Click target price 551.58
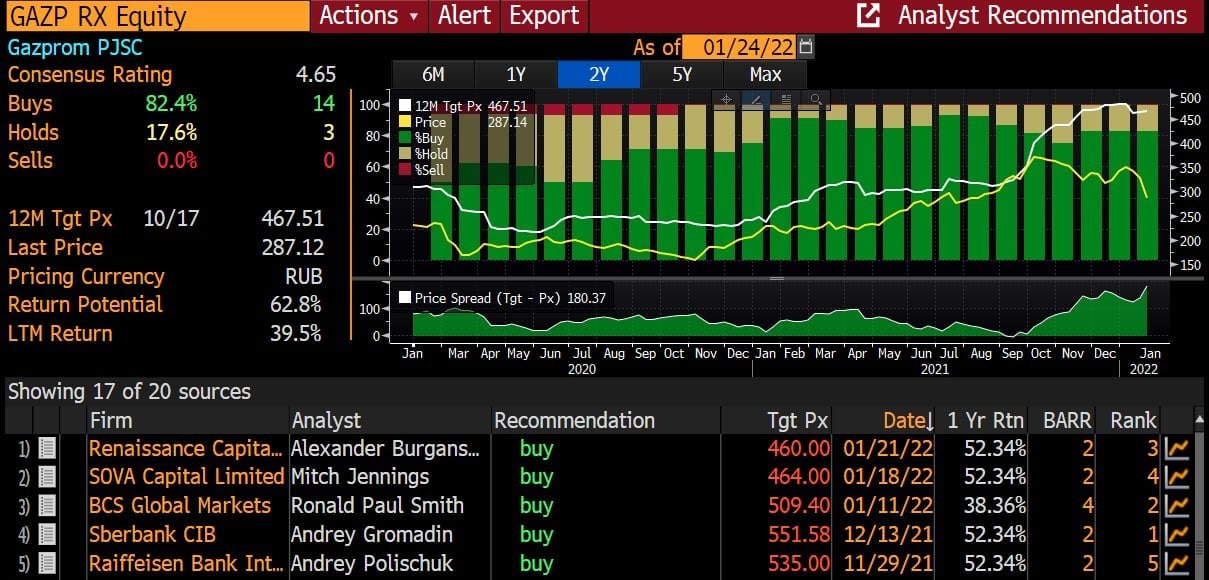The image size is (1209, 580). (798, 535)
